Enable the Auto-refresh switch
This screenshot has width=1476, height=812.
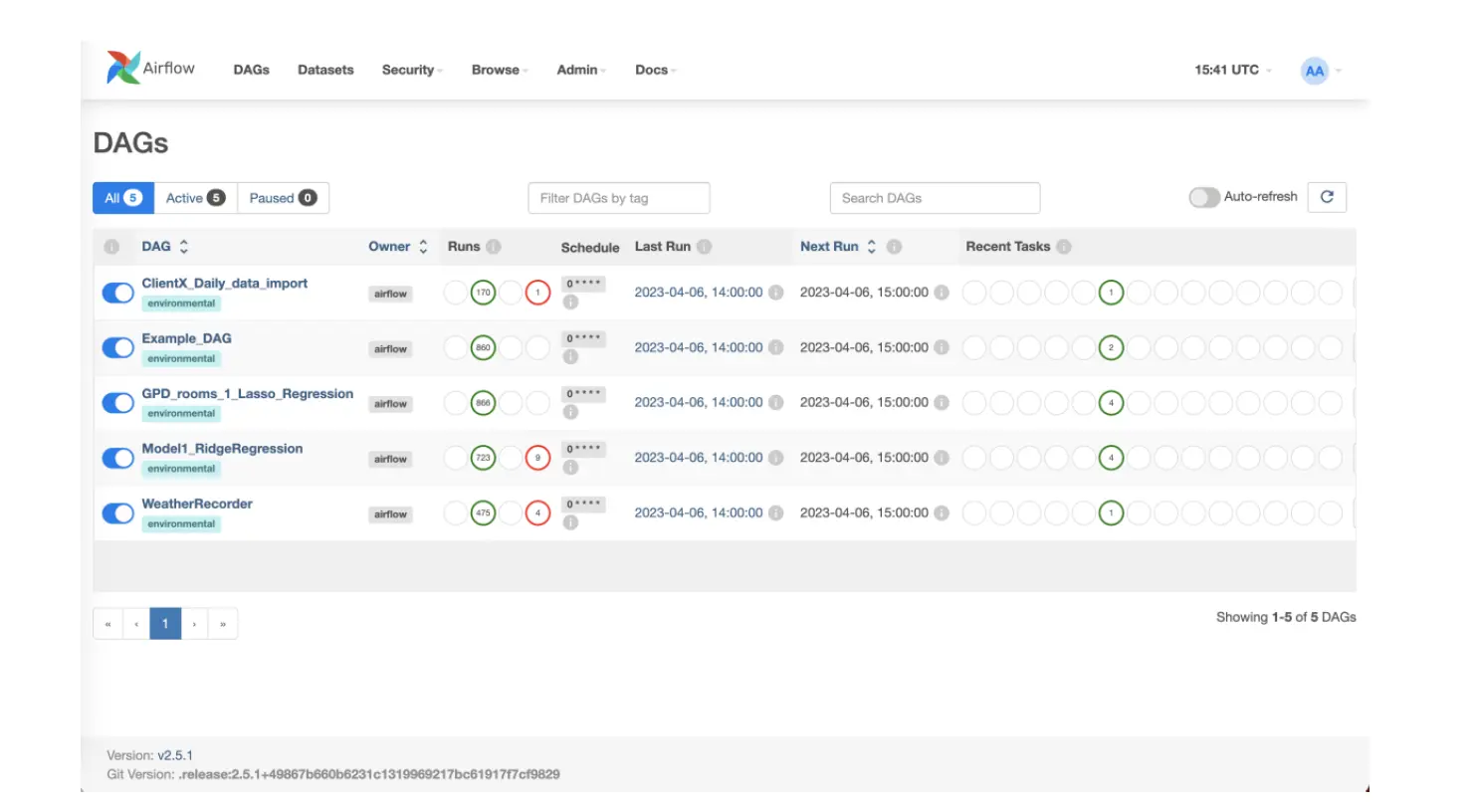[x=1204, y=197]
